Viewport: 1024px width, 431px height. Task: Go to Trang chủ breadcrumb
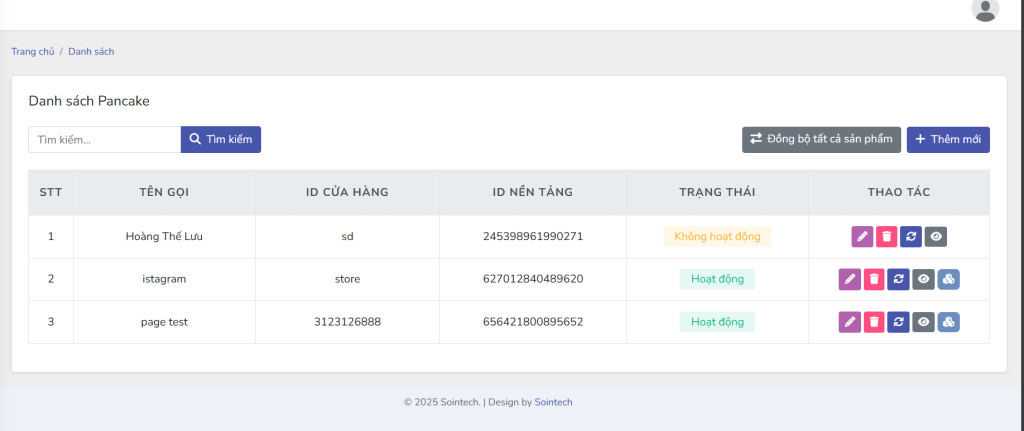pyautogui.click(x=32, y=52)
